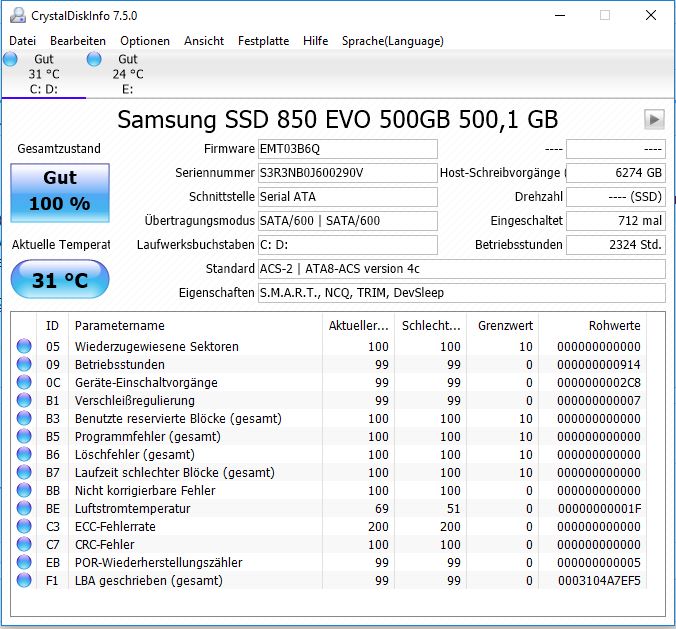
Task: Select the Luftstromtemperatur parameter name
Action: [132, 509]
